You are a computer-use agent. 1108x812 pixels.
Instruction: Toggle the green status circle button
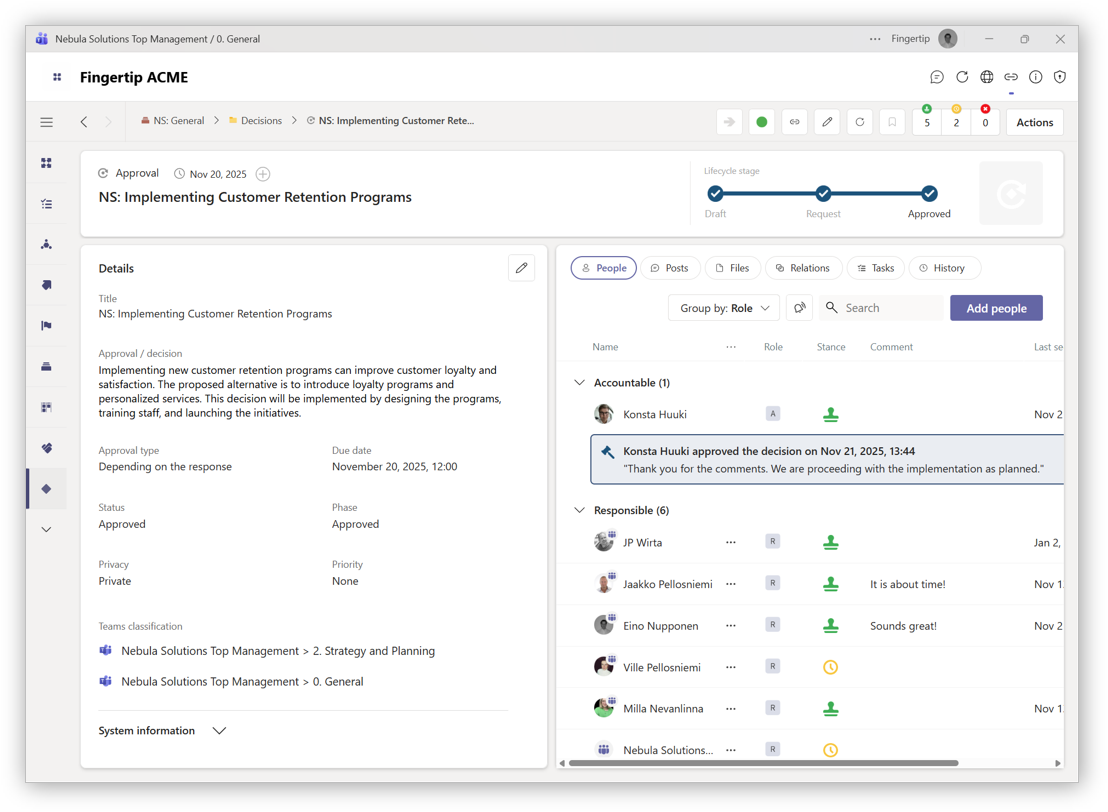click(x=762, y=122)
